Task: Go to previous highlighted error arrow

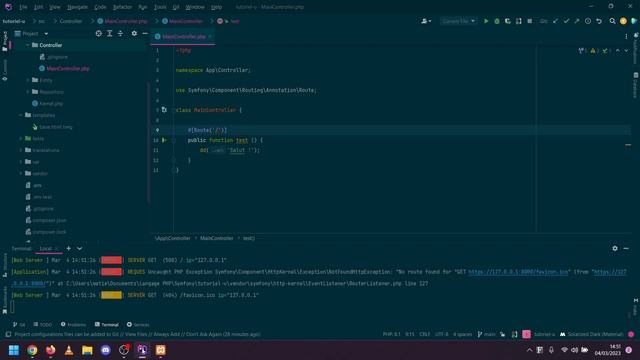Action: tap(618, 51)
